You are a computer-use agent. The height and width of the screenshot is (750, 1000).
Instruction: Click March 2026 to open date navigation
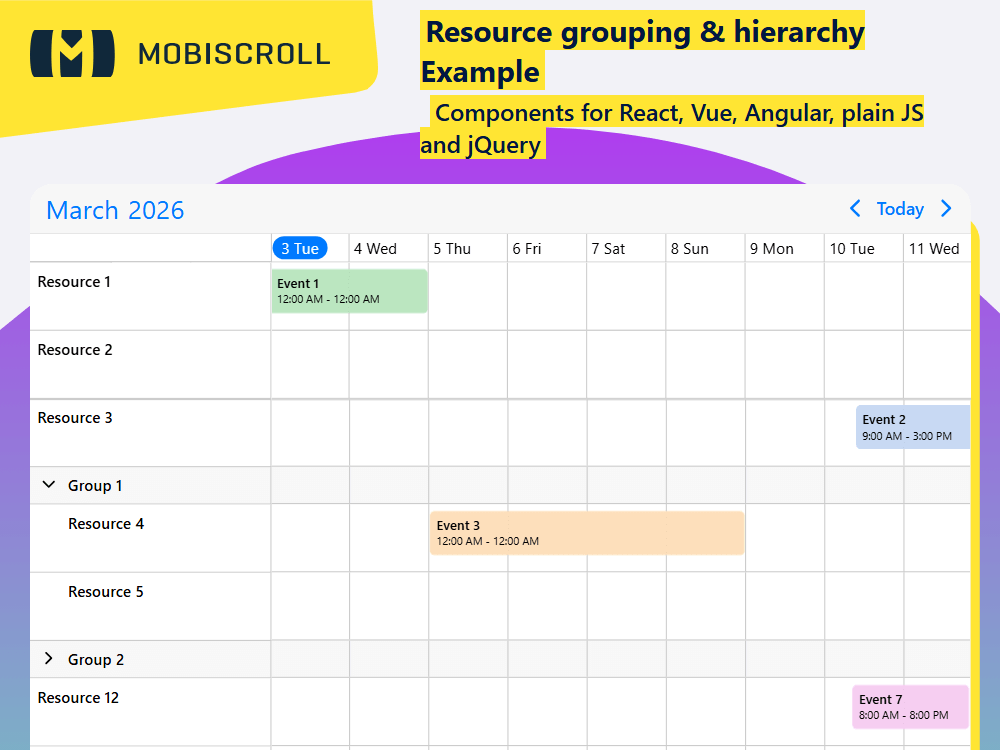point(114,210)
